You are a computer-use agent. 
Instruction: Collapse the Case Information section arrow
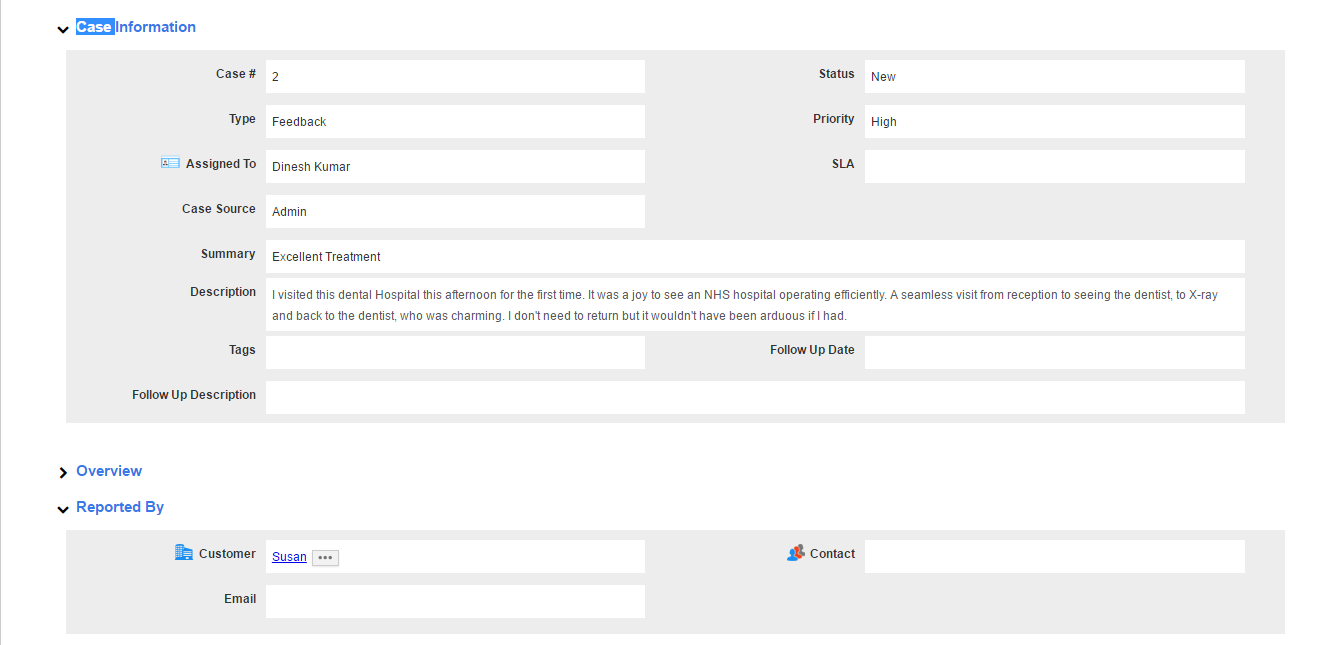[x=63, y=29]
